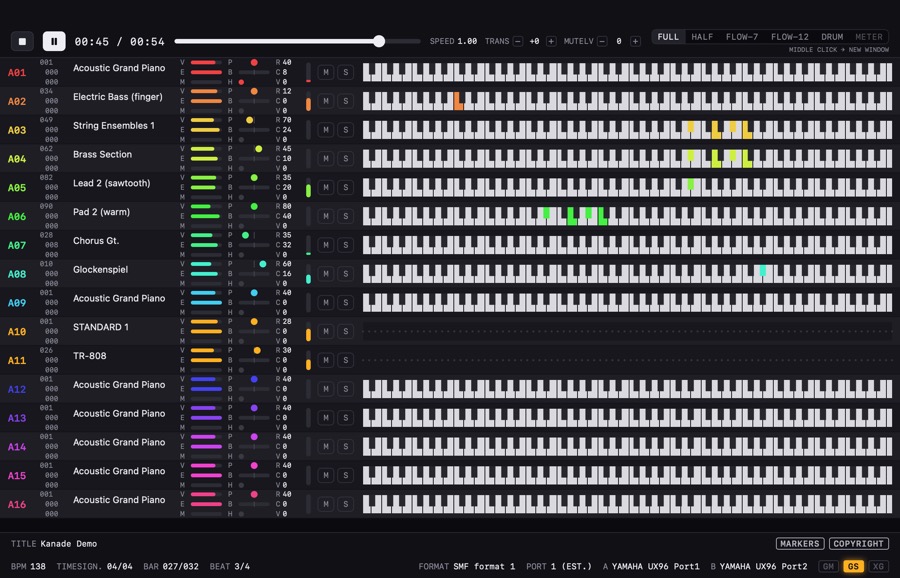
Task: Solo the A04 Brass Section channel
Action: (346, 158)
